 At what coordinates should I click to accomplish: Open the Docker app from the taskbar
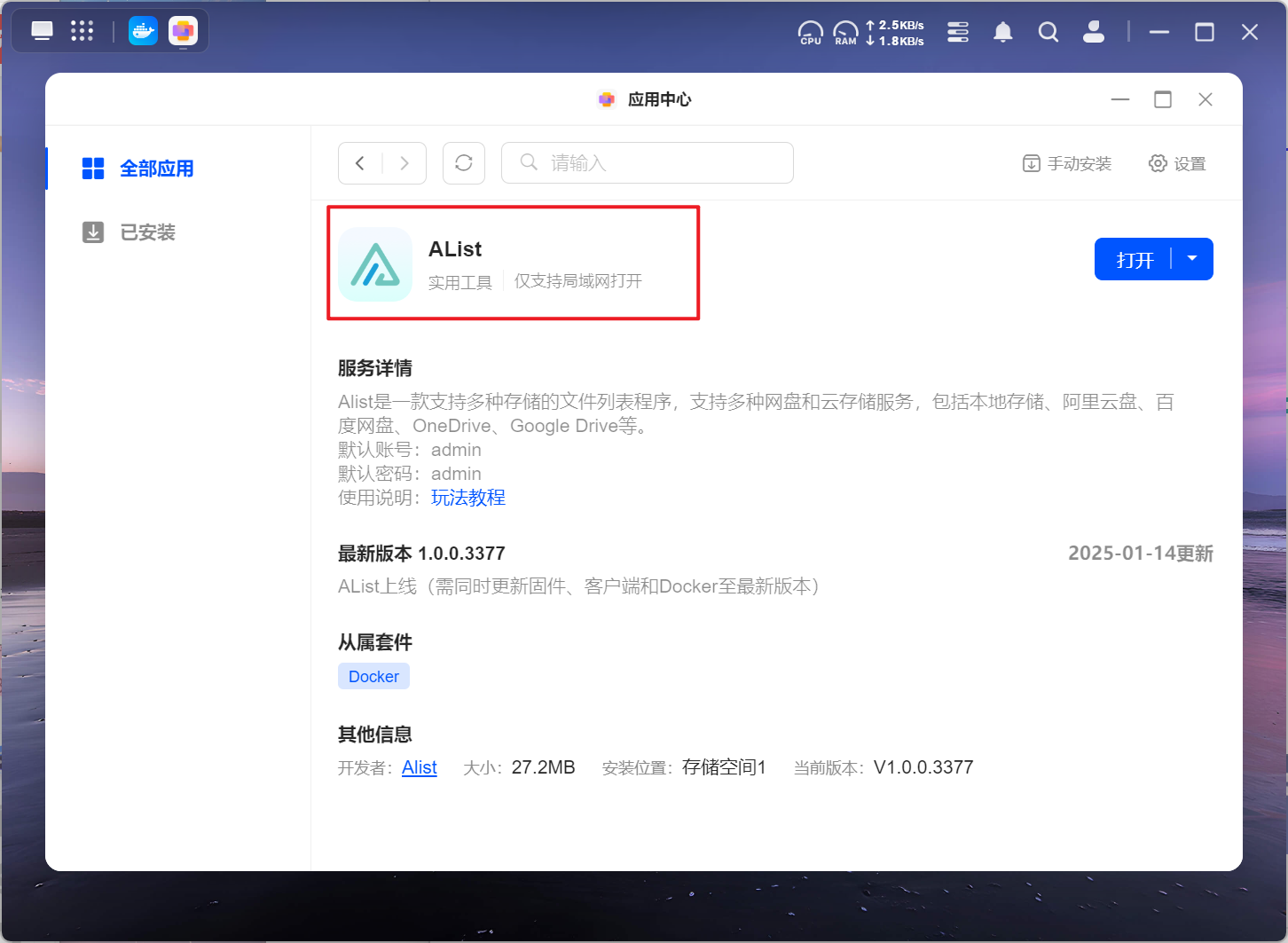pyautogui.click(x=143, y=30)
